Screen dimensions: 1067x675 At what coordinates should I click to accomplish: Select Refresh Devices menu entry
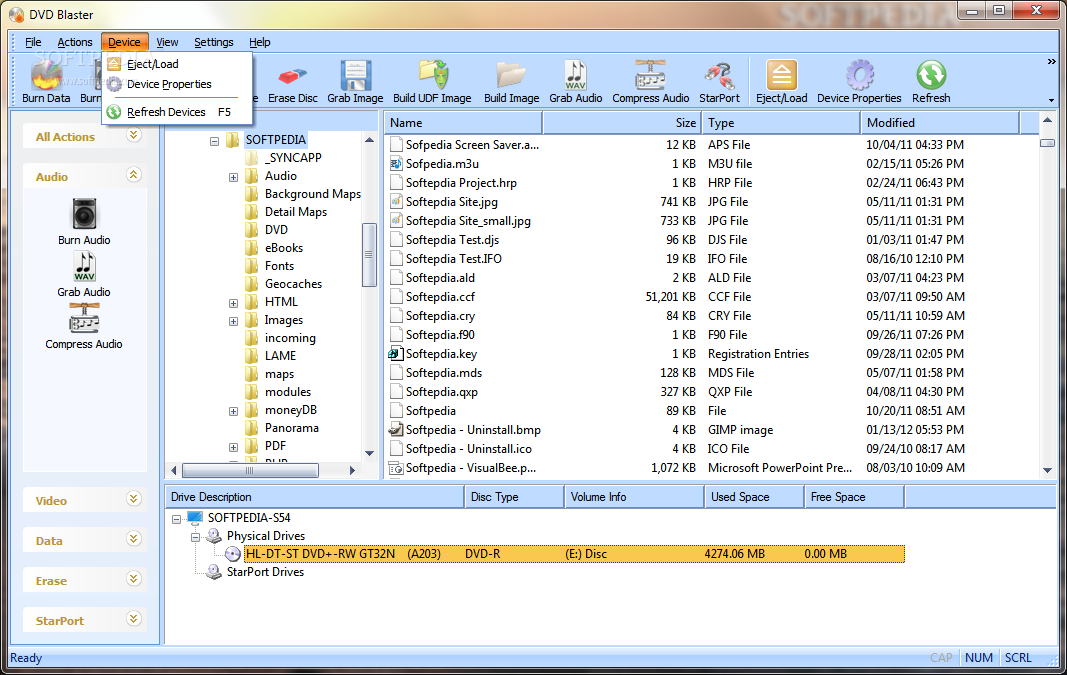pyautogui.click(x=177, y=112)
